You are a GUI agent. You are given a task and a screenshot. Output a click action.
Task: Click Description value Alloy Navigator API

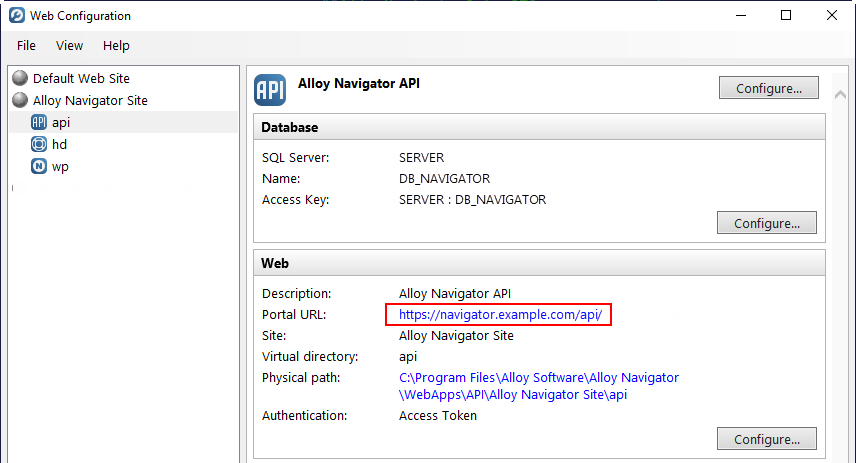[455, 294]
